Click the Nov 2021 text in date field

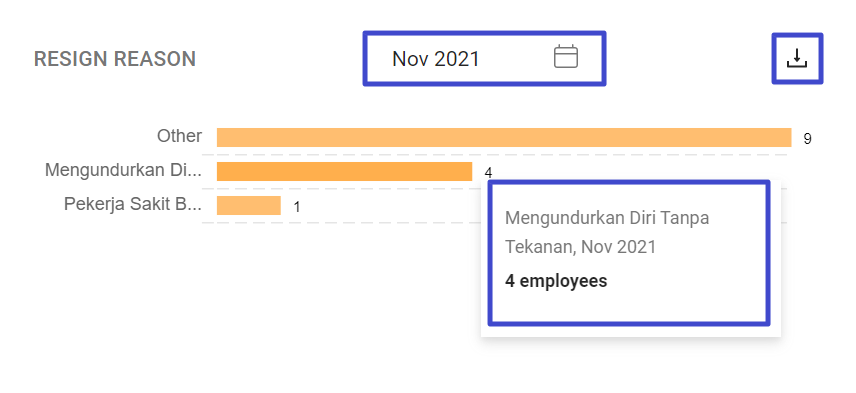436,59
